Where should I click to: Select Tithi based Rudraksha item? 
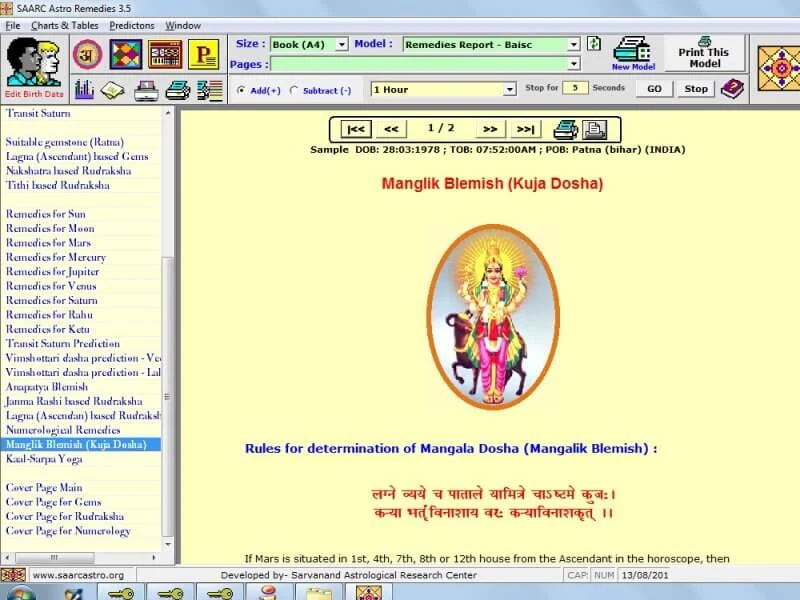[x=58, y=185]
